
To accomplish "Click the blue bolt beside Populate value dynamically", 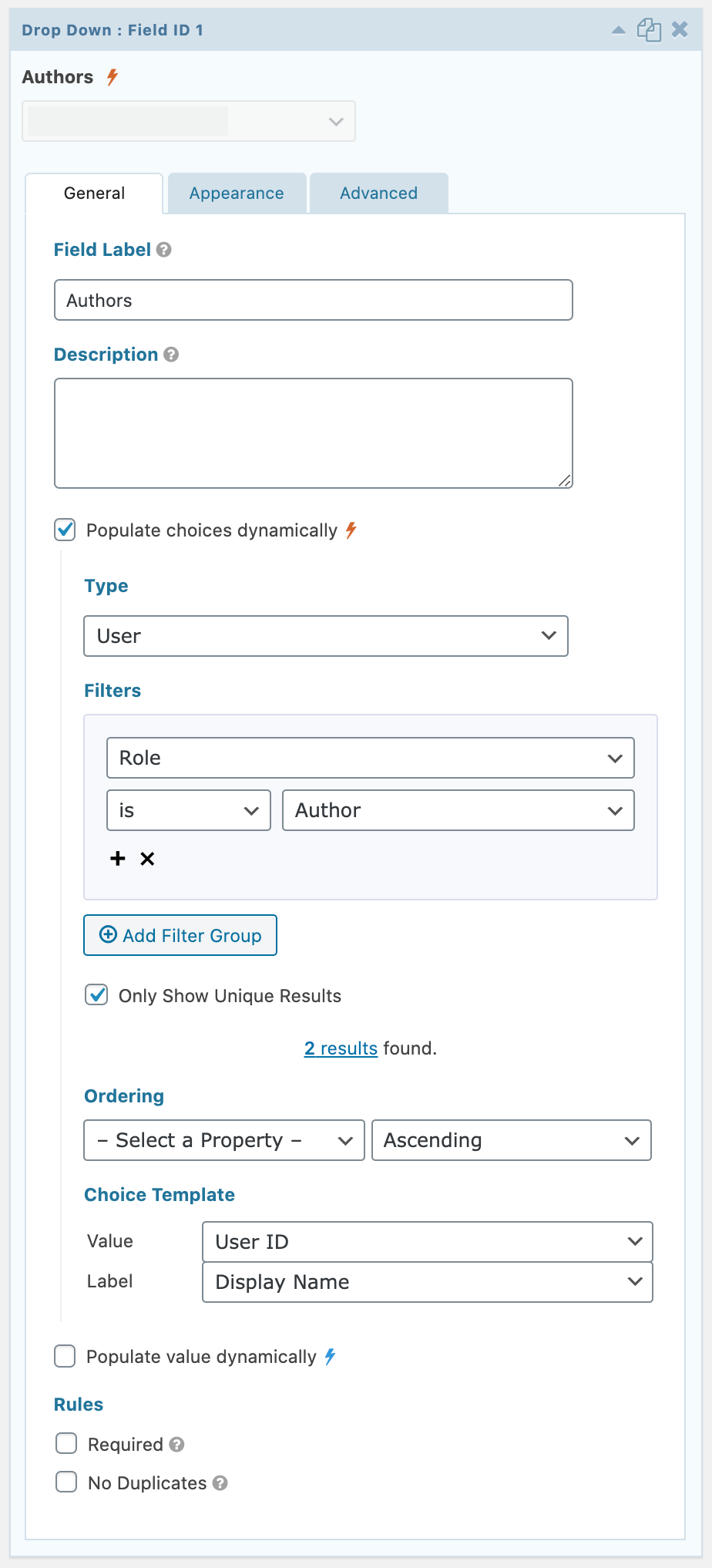I will [330, 1357].
